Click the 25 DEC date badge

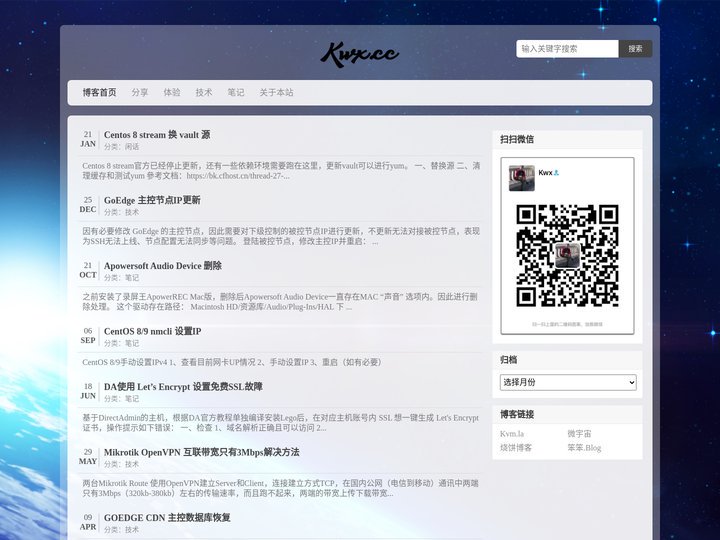(88, 205)
